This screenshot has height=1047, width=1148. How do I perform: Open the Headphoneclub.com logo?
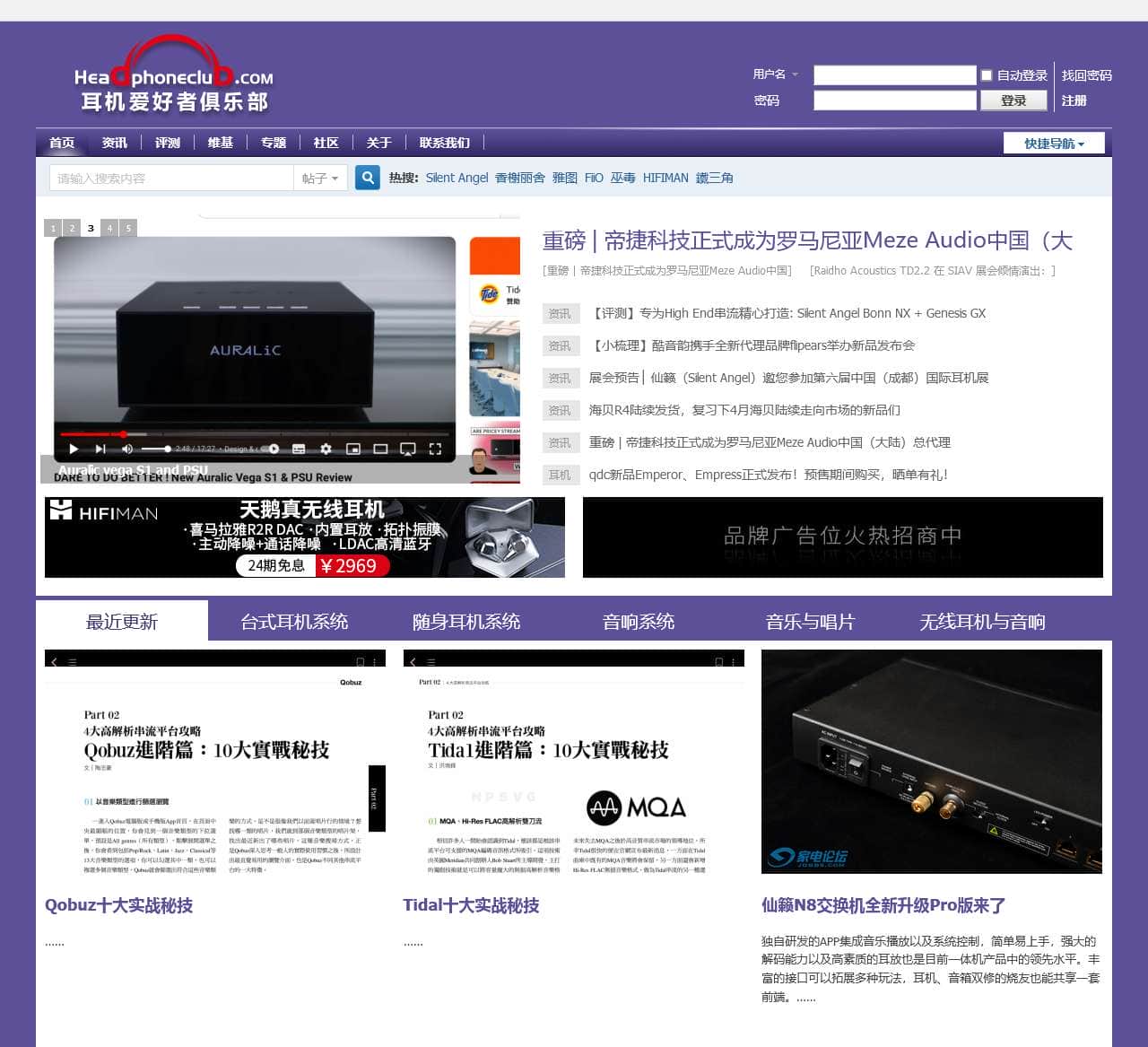pyautogui.click(x=174, y=74)
